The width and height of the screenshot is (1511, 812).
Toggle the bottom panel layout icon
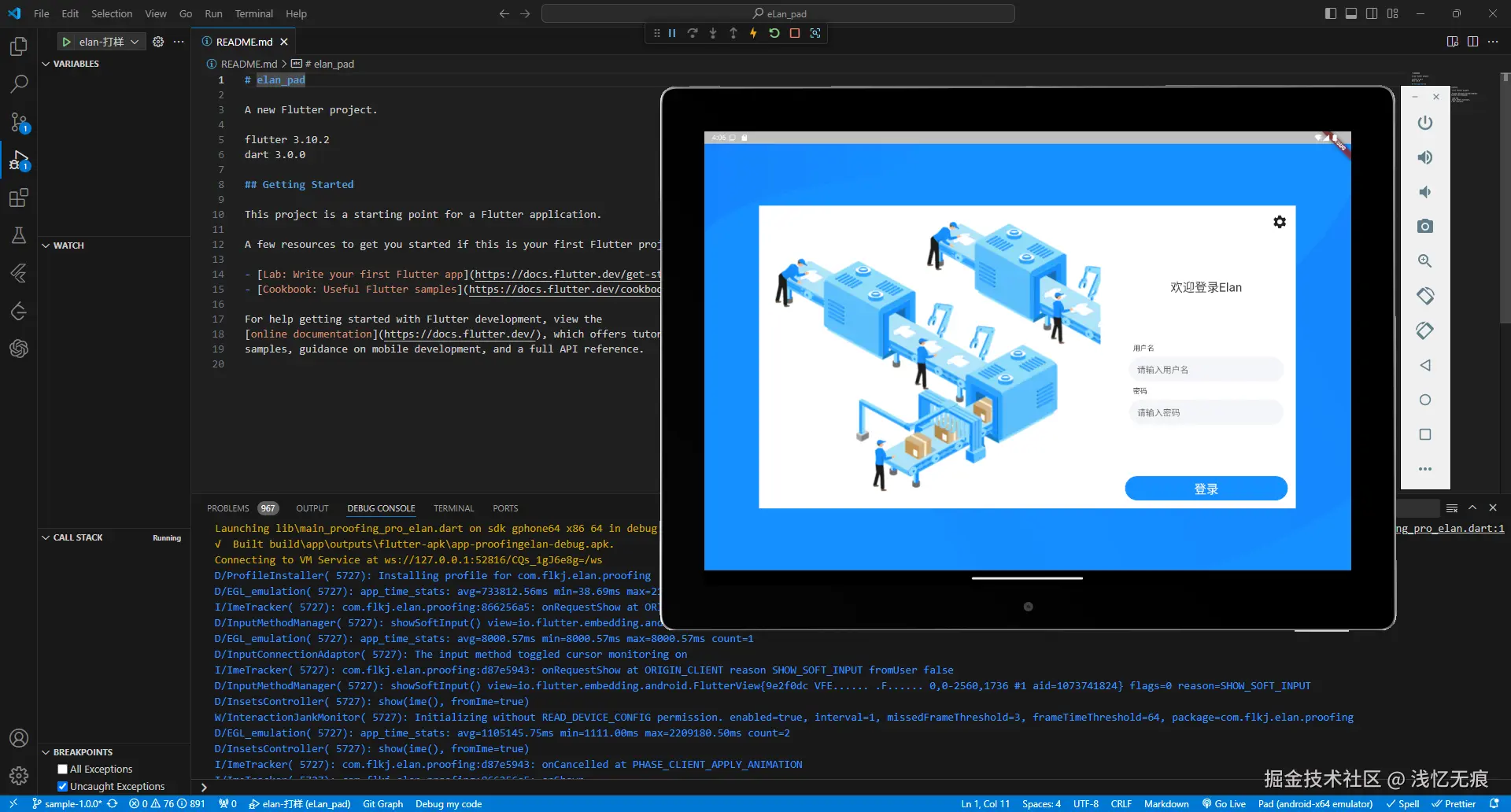1351,13
